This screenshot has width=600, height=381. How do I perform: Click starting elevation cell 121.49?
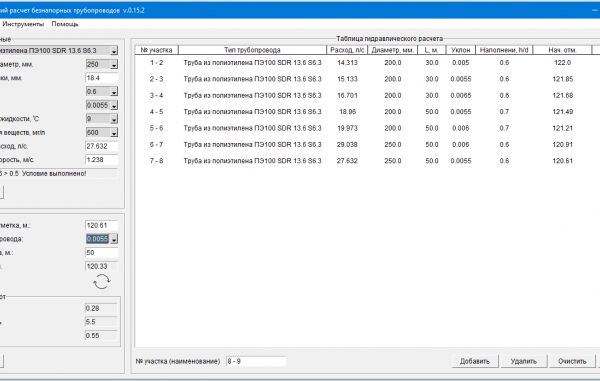(562, 112)
